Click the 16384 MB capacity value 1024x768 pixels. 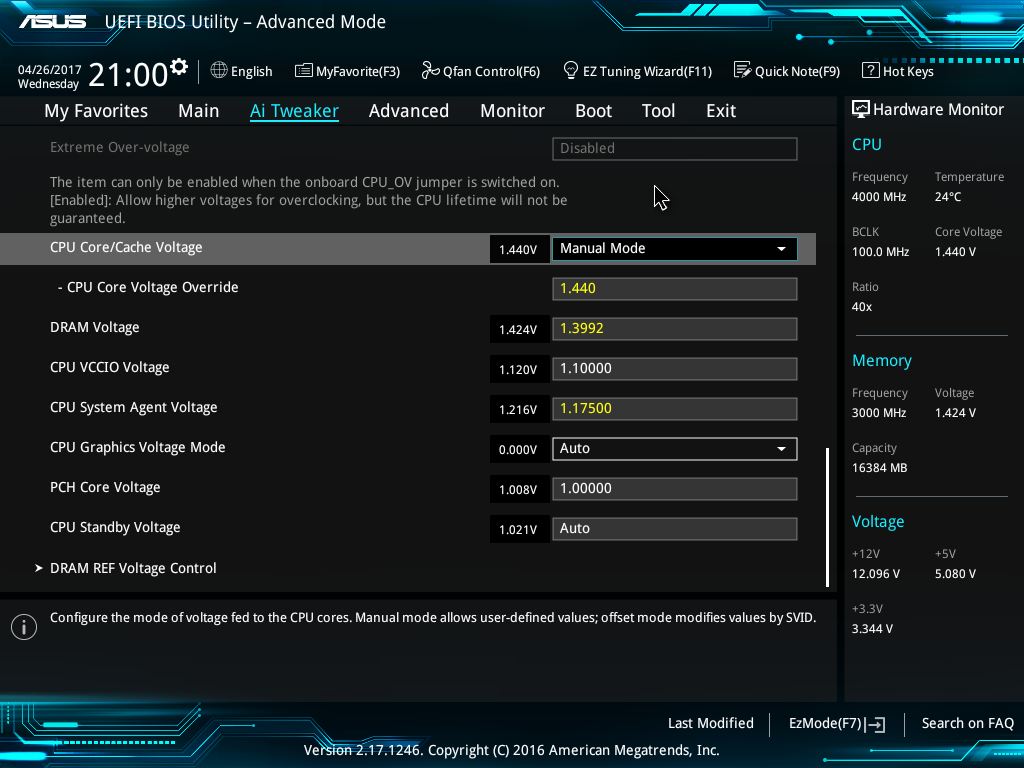point(879,468)
